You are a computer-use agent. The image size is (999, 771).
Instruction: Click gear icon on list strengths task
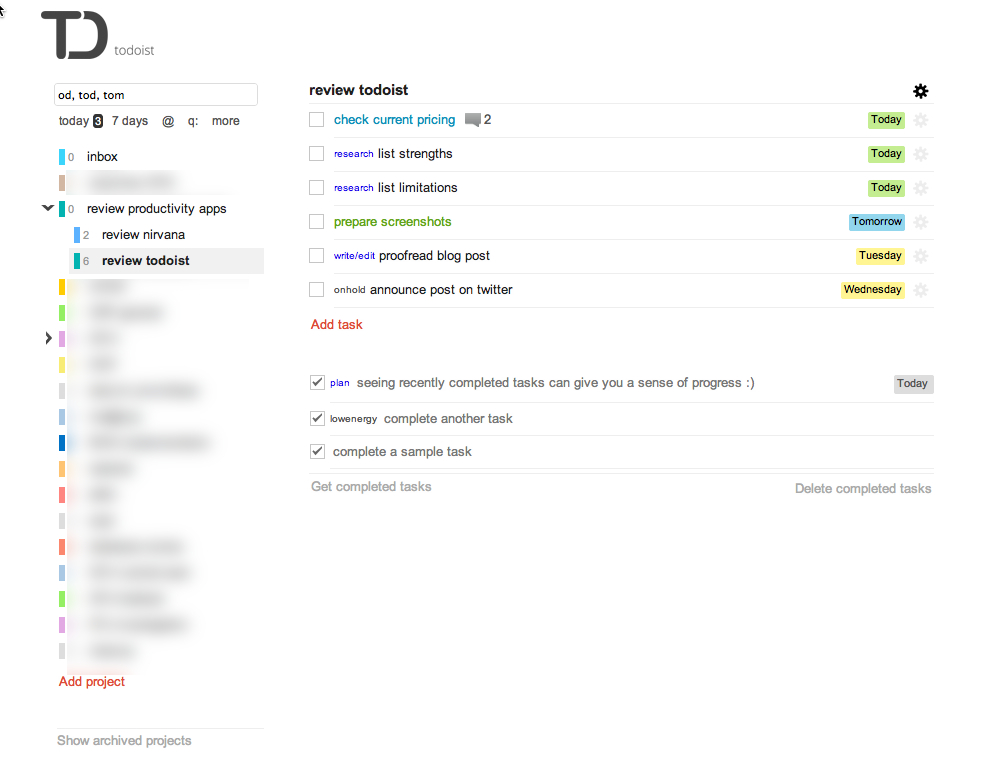coord(921,154)
